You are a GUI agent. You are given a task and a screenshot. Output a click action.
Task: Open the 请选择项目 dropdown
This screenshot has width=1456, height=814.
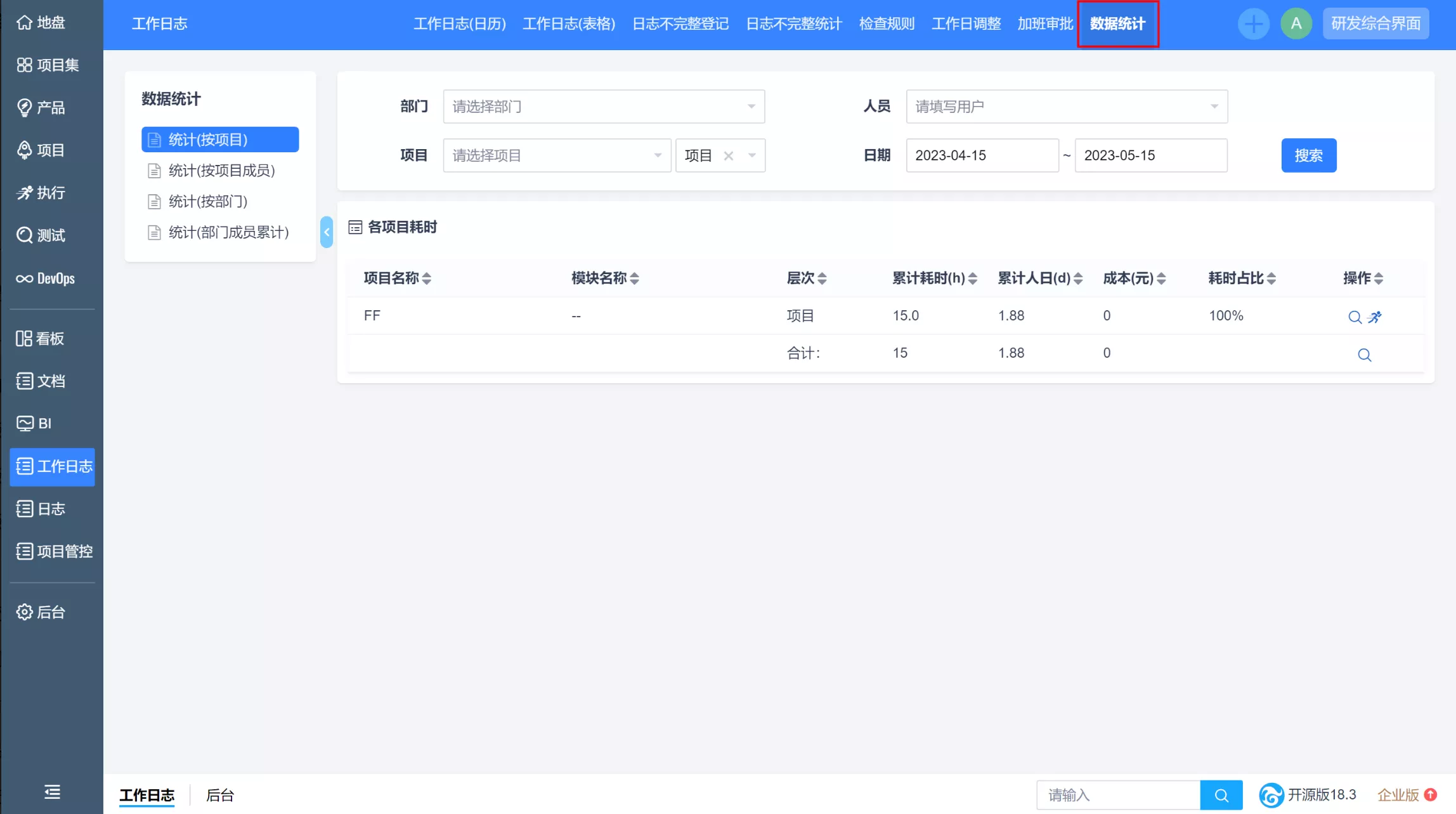(557, 155)
